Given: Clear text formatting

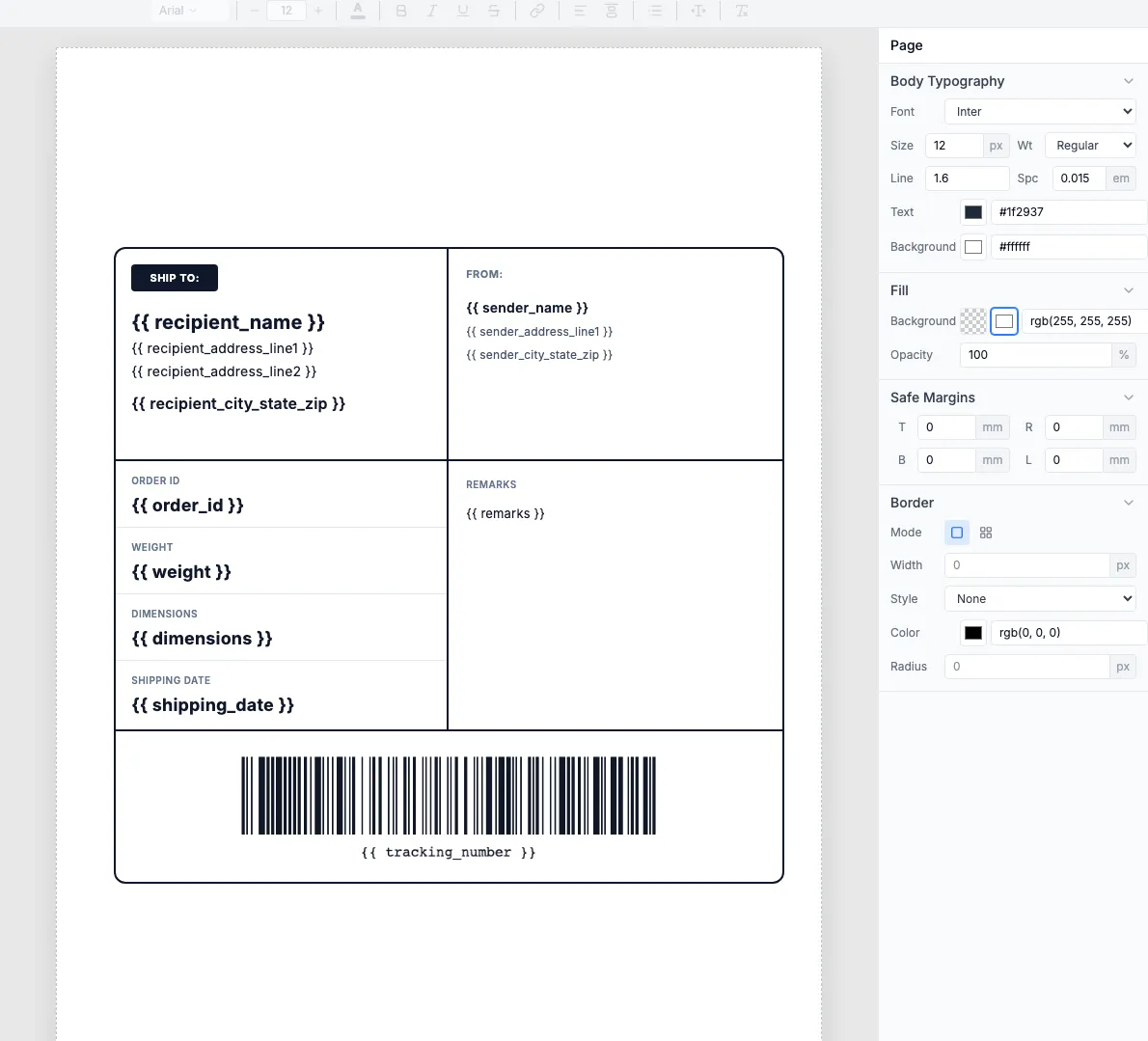Looking at the screenshot, I should (742, 11).
